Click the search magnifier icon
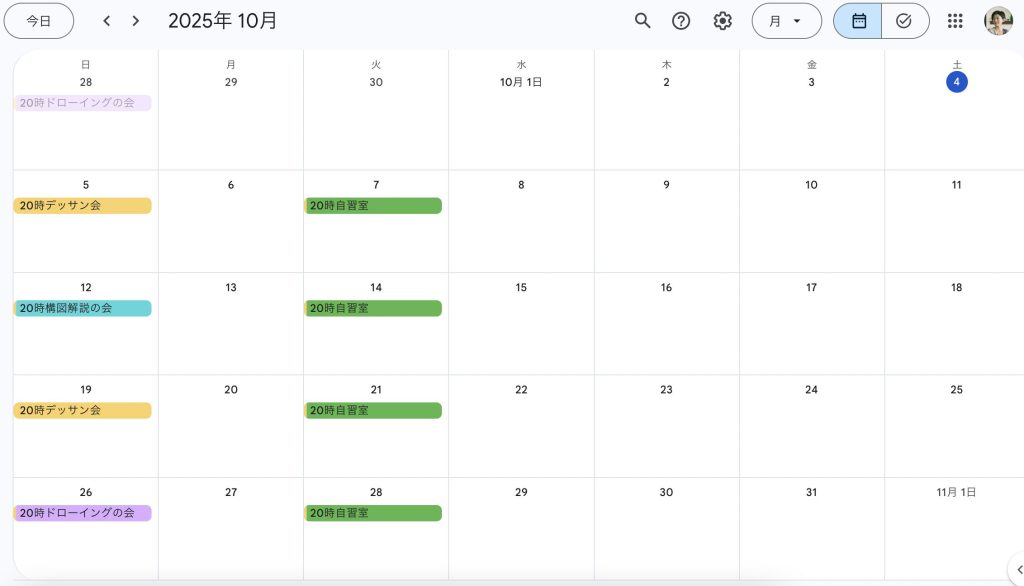The height and width of the screenshot is (586, 1024). coord(643,21)
